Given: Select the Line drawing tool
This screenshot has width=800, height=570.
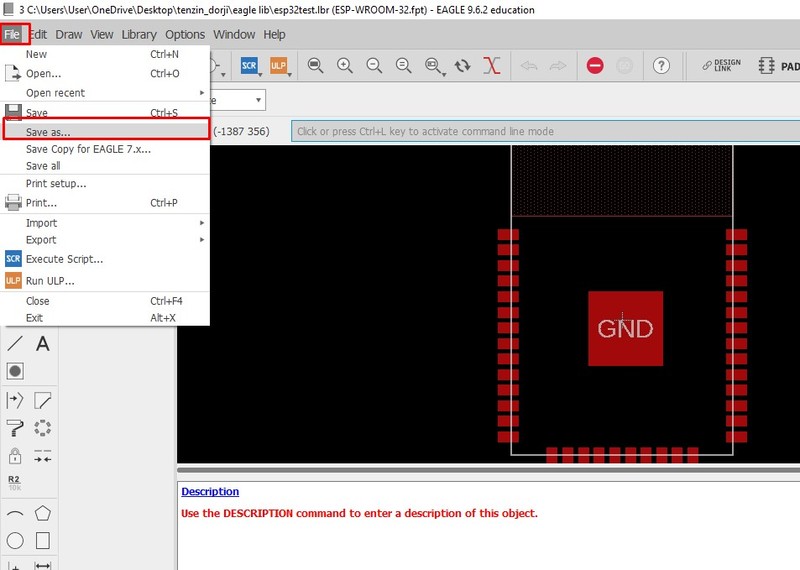Looking at the screenshot, I should [15, 343].
